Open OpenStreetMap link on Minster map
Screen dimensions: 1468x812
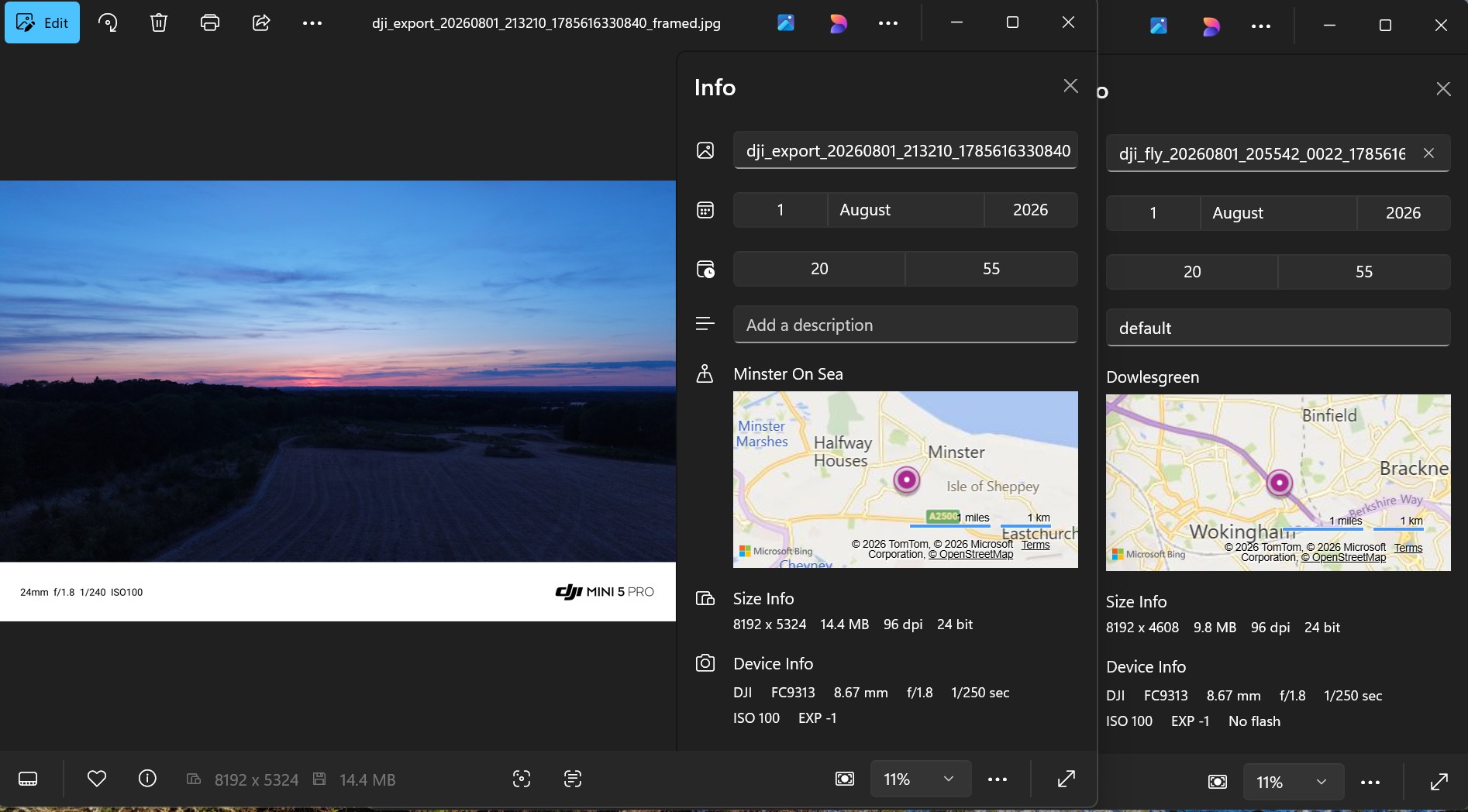pyautogui.click(x=971, y=554)
